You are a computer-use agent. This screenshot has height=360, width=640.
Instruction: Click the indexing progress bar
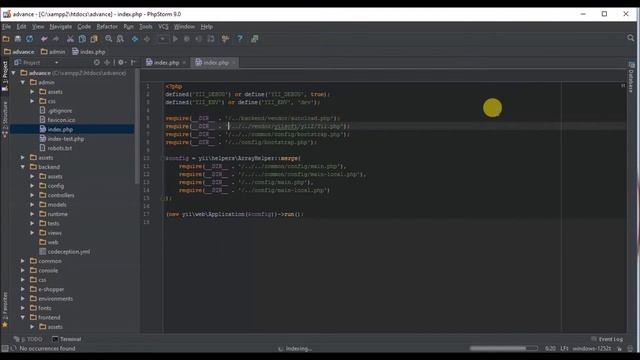click(504, 348)
